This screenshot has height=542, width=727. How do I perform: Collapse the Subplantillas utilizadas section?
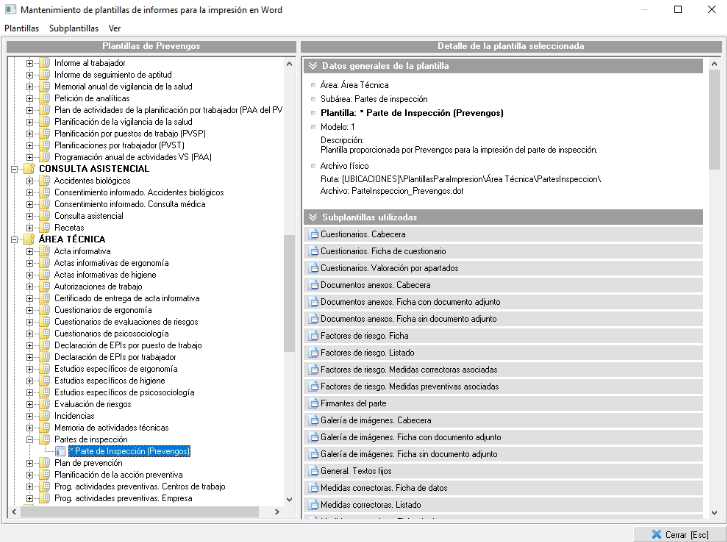[312, 217]
